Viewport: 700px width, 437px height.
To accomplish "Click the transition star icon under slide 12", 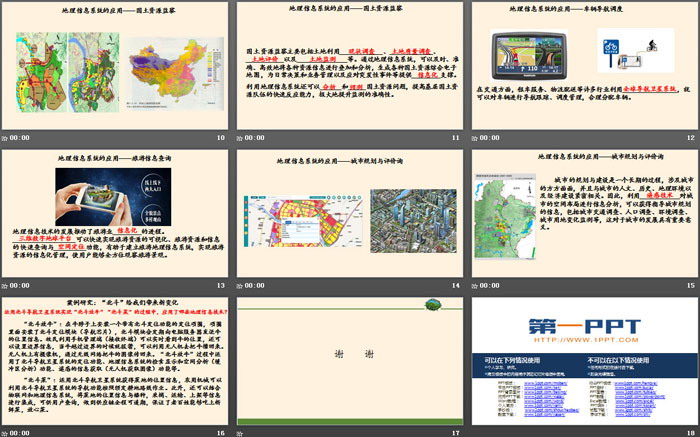I will [474, 138].
